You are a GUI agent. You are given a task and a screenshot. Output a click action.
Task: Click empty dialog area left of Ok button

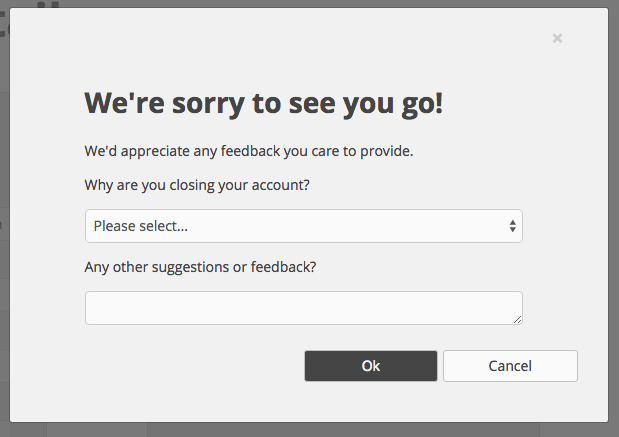(x=193, y=366)
